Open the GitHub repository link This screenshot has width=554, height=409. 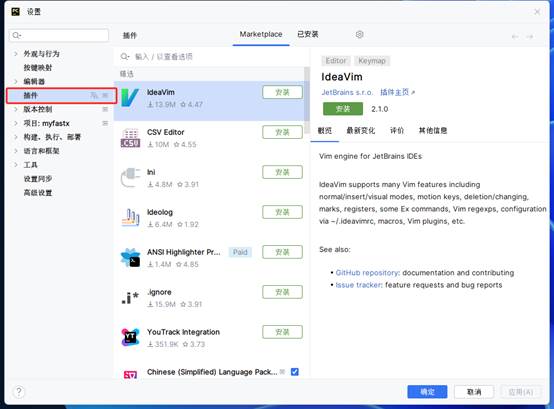coord(367,273)
